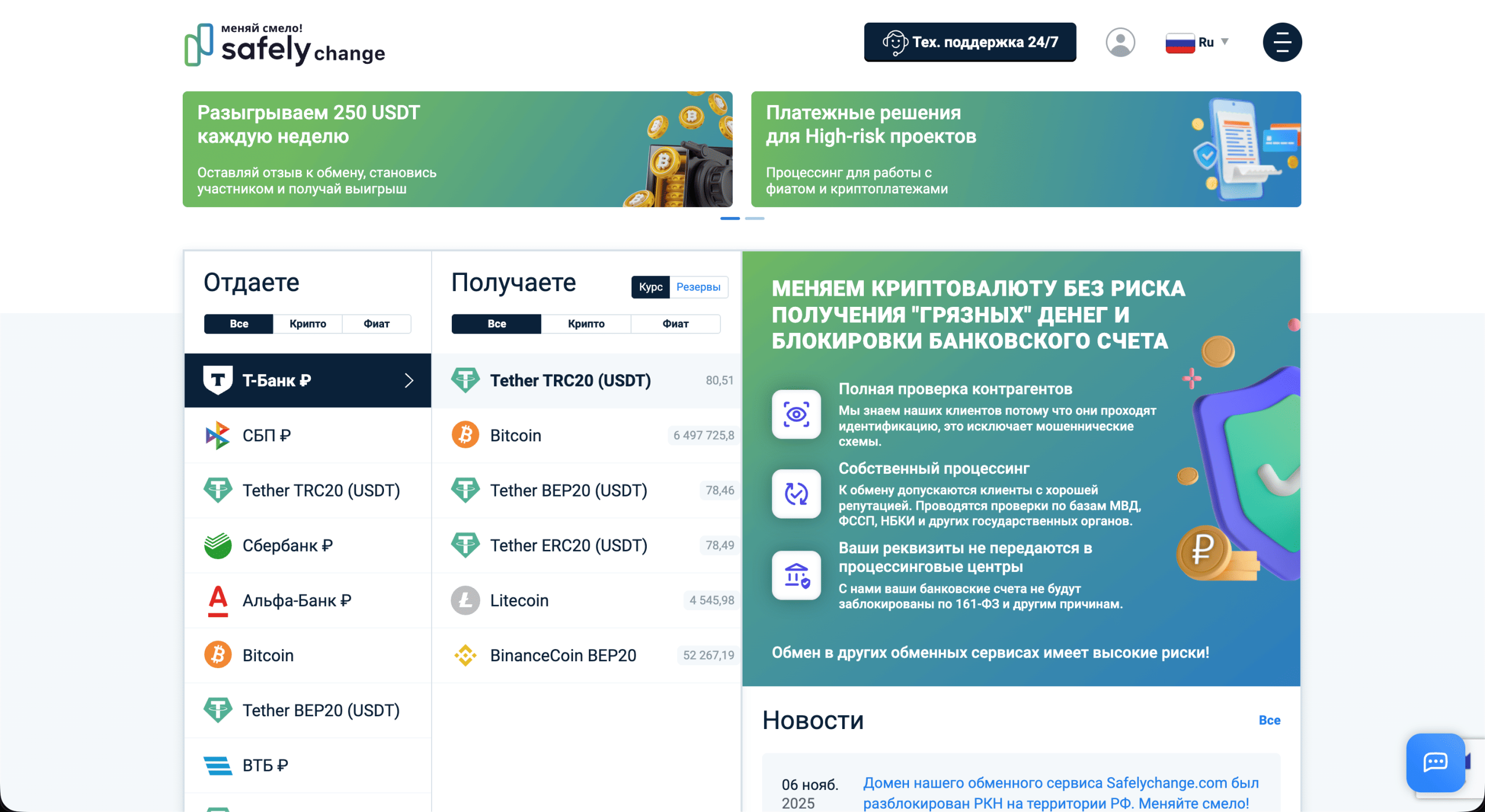Click the 78,46 Tether BEP20 rate
This screenshot has height=812, width=1485.
tap(719, 490)
